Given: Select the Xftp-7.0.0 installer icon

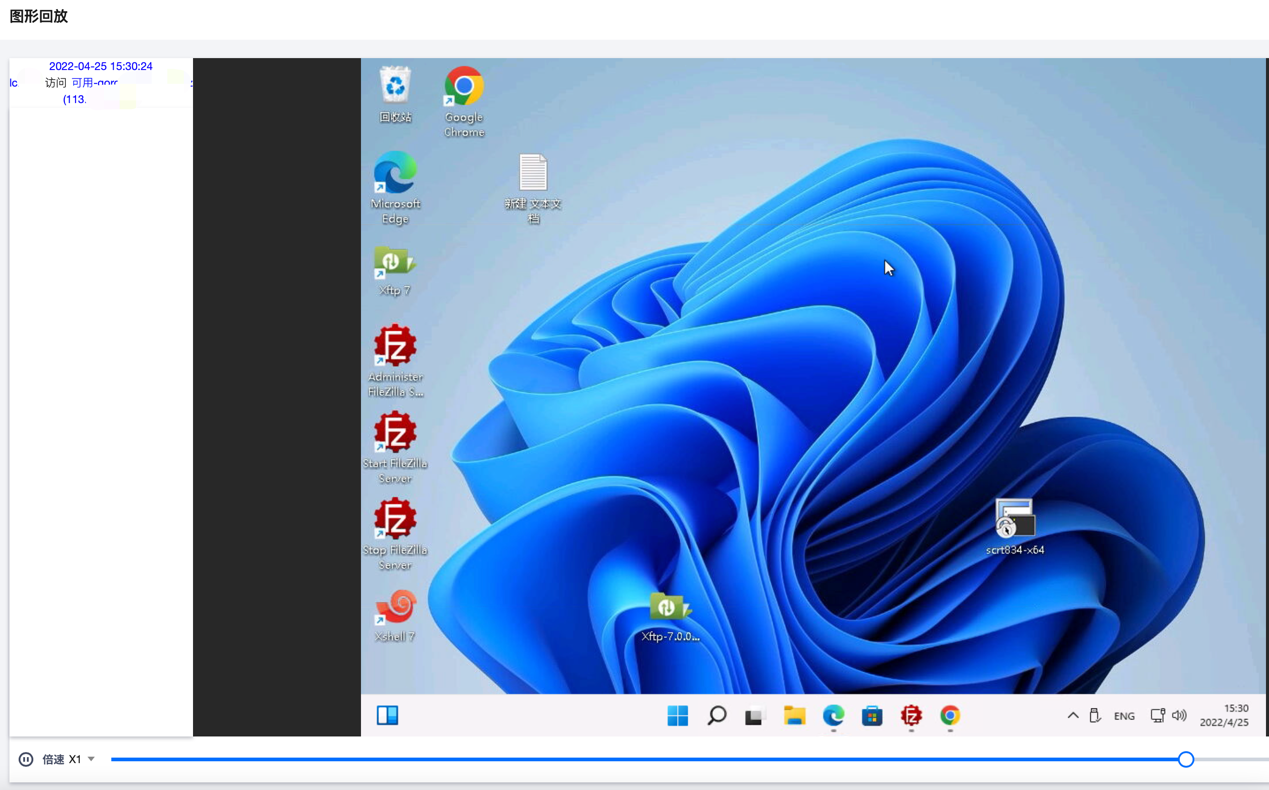Looking at the screenshot, I should pyautogui.click(x=670, y=616).
